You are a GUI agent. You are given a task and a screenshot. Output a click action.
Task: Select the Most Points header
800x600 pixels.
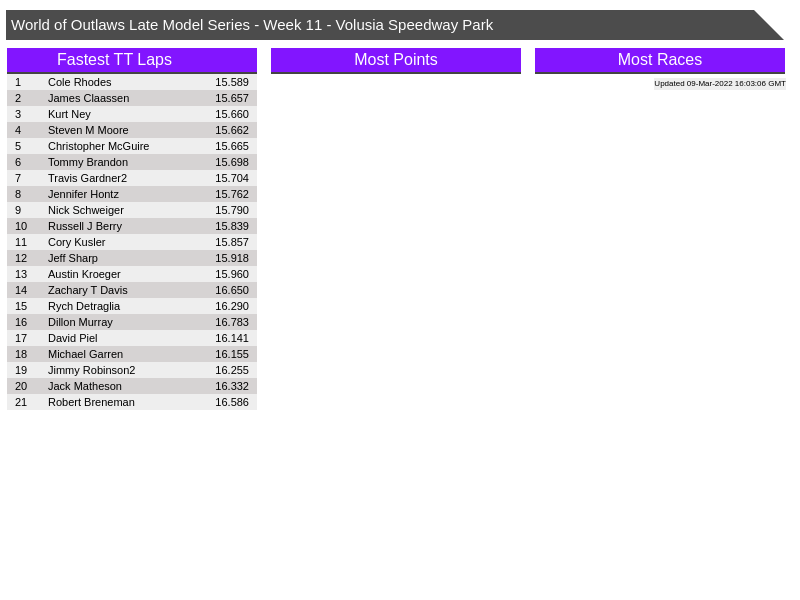(395, 60)
